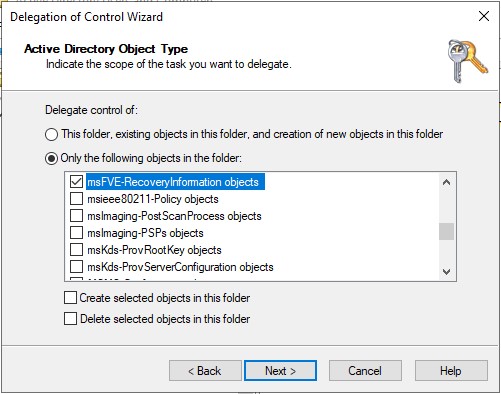Select 'This folder, existing objects' radio option
The image size is (501, 394).
point(51,134)
